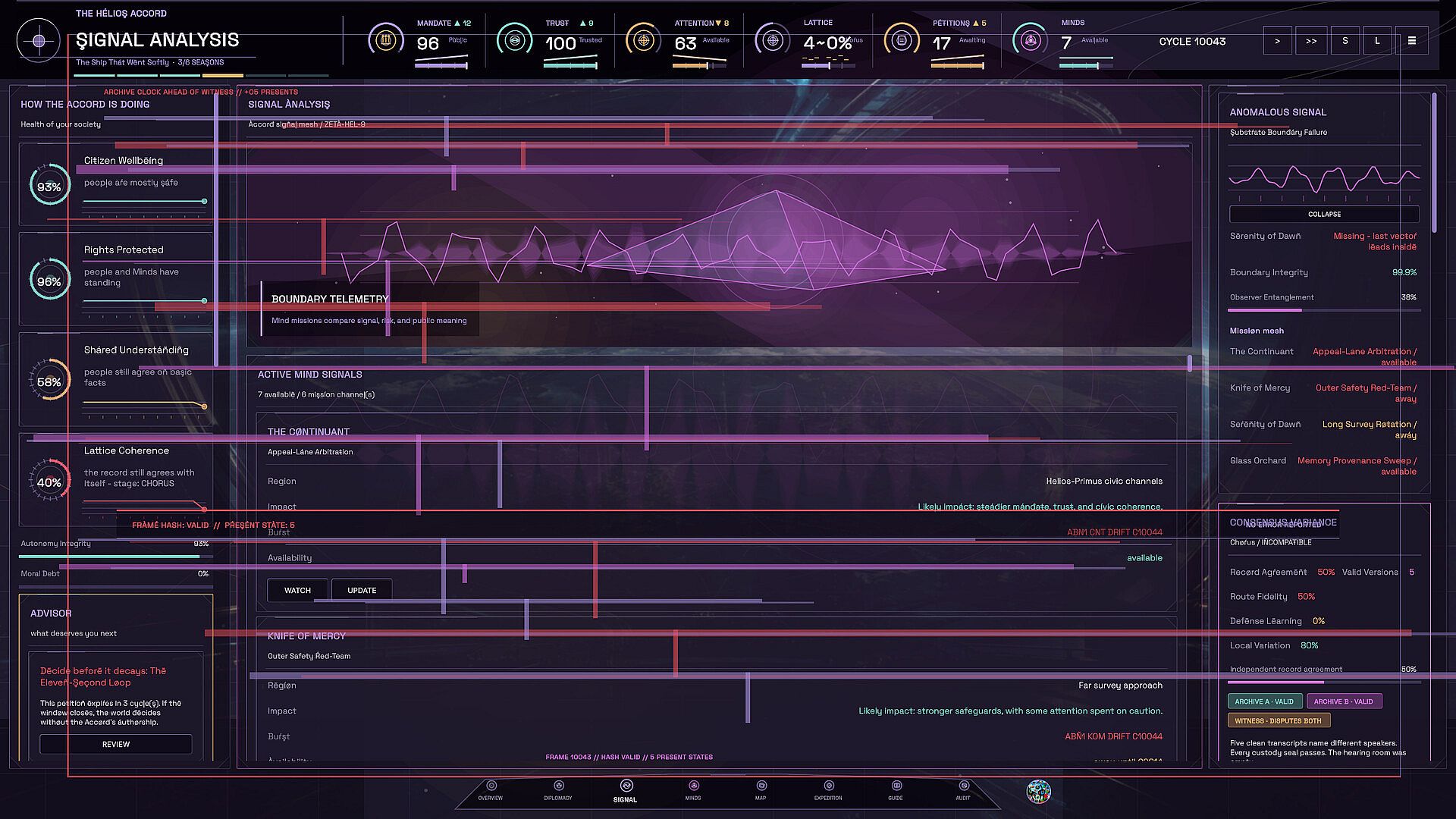1456x819 pixels.
Task: Click Review in the Advisor panel
Action: coord(116,744)
